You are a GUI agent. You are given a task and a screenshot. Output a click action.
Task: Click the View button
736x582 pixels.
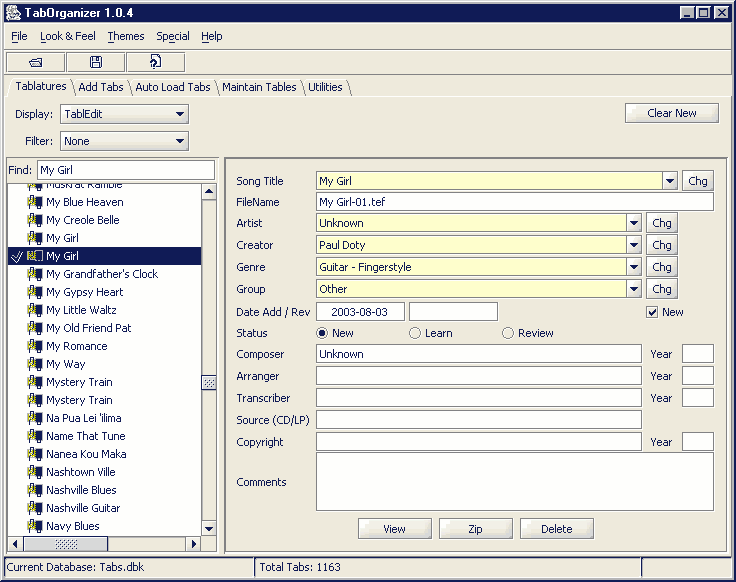point(394,529)
